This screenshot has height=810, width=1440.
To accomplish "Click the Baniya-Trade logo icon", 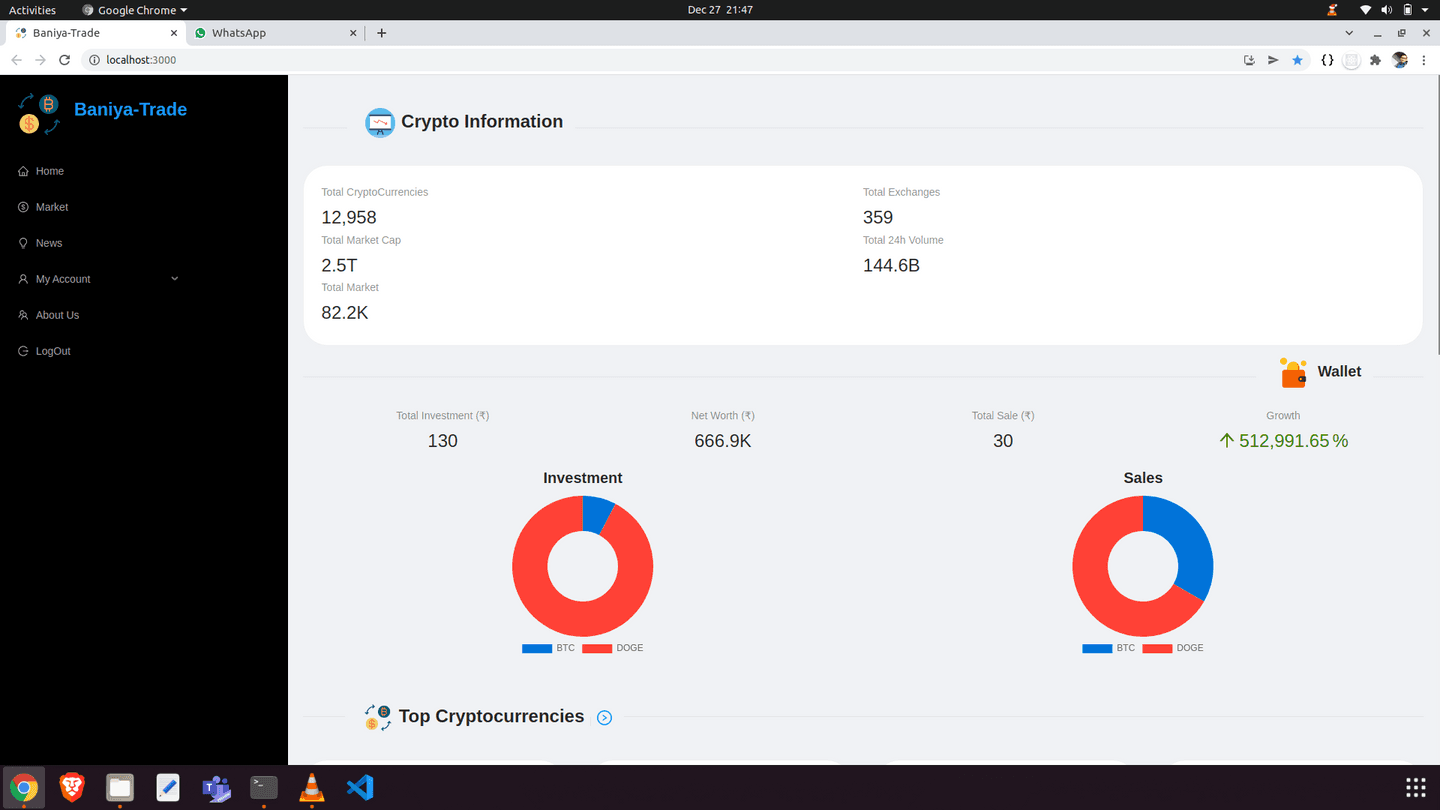I will [x=39, y=114].
